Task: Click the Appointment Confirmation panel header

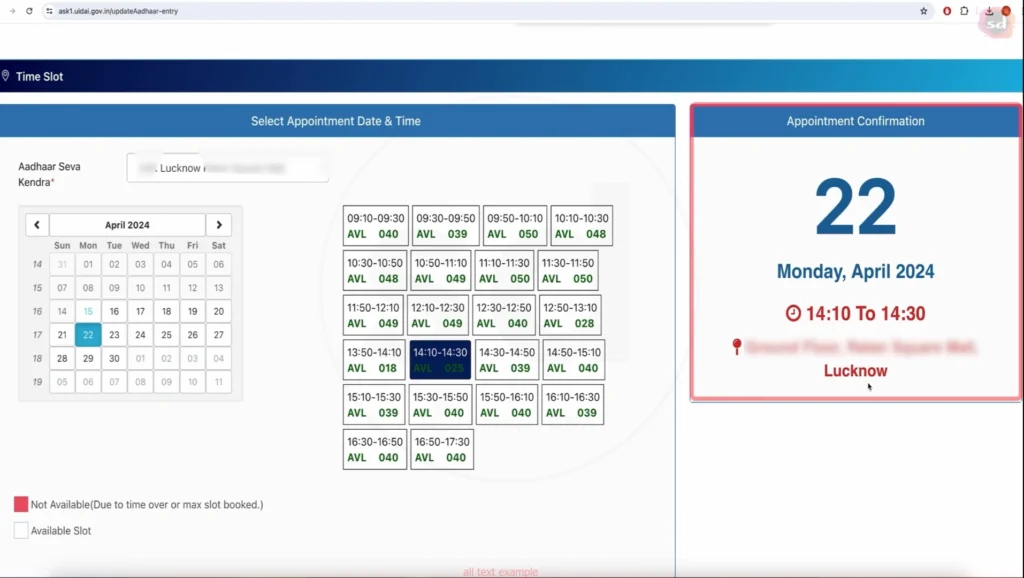Action: (x=855, y=121)
